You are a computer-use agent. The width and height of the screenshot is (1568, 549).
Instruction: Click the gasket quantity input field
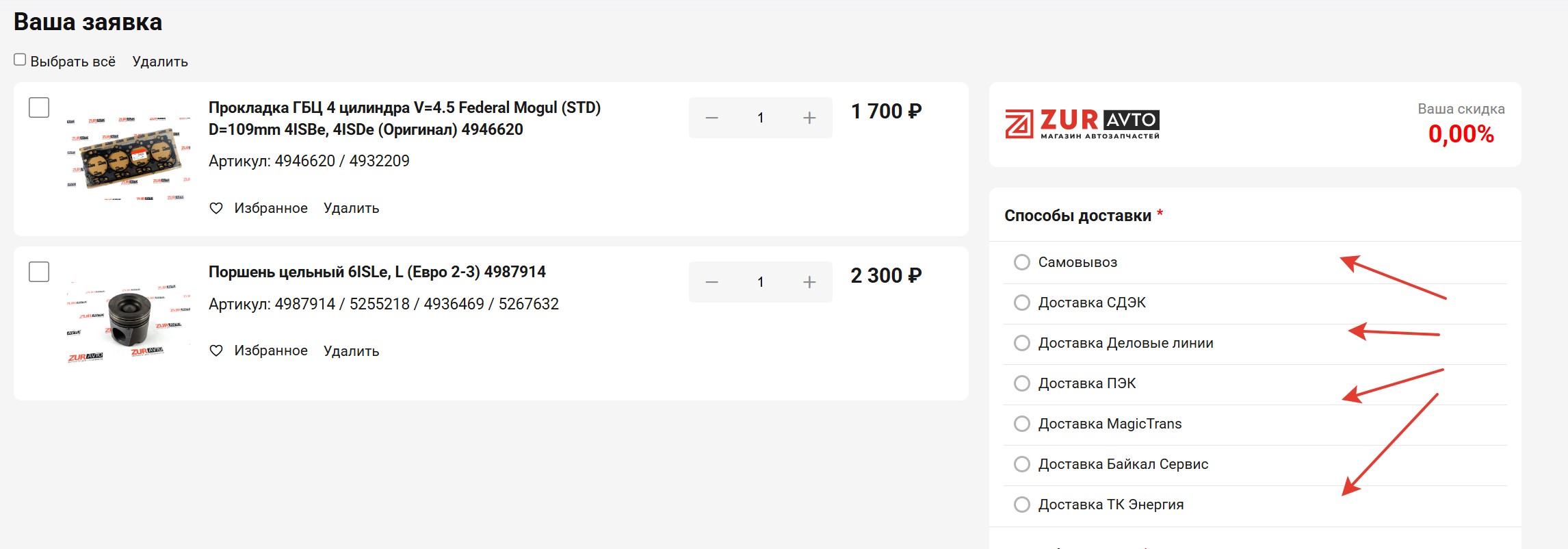[x=760, y=118]
